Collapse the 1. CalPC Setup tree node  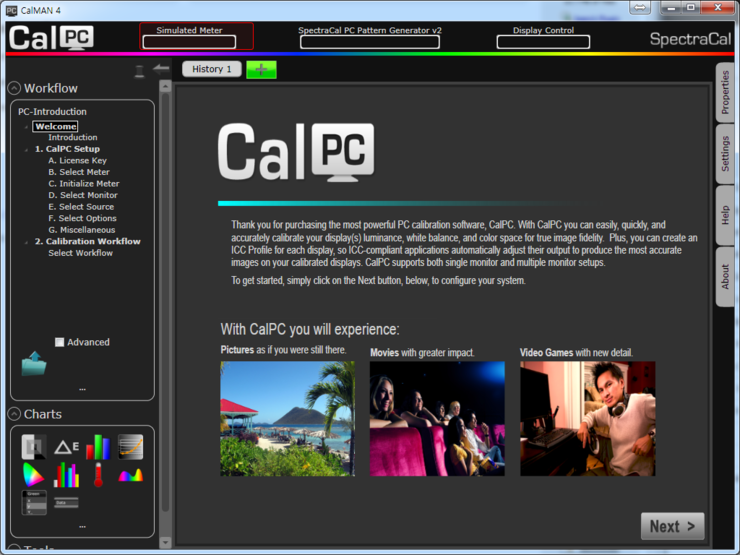click(x=26, y=150)
